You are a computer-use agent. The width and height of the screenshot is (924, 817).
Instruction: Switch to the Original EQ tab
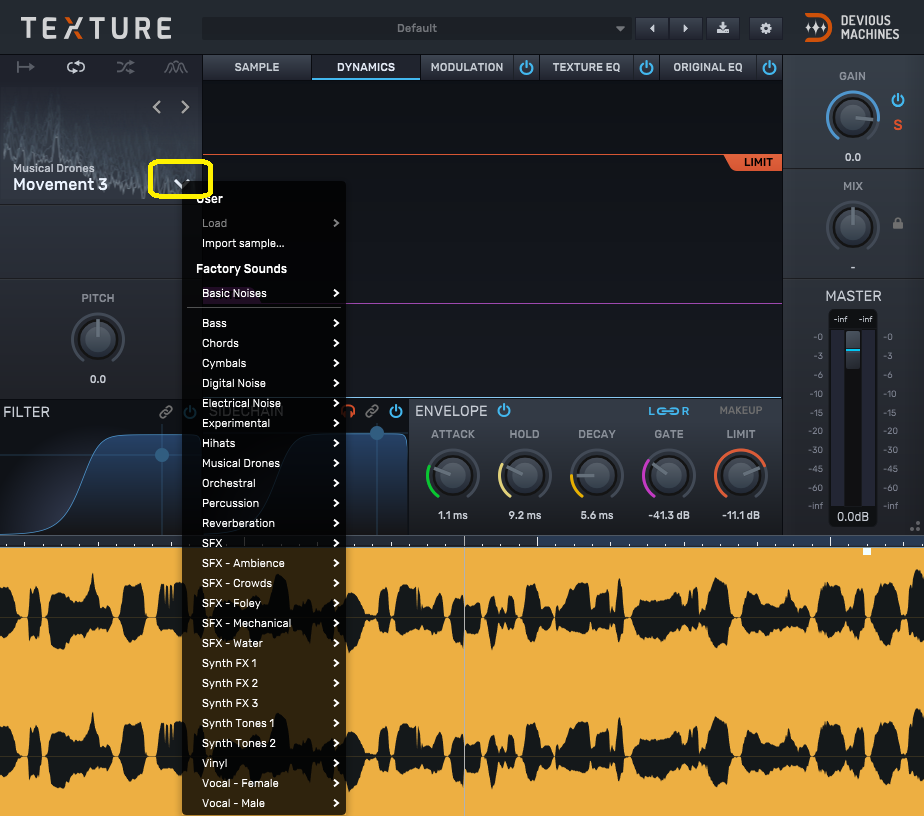708,67
